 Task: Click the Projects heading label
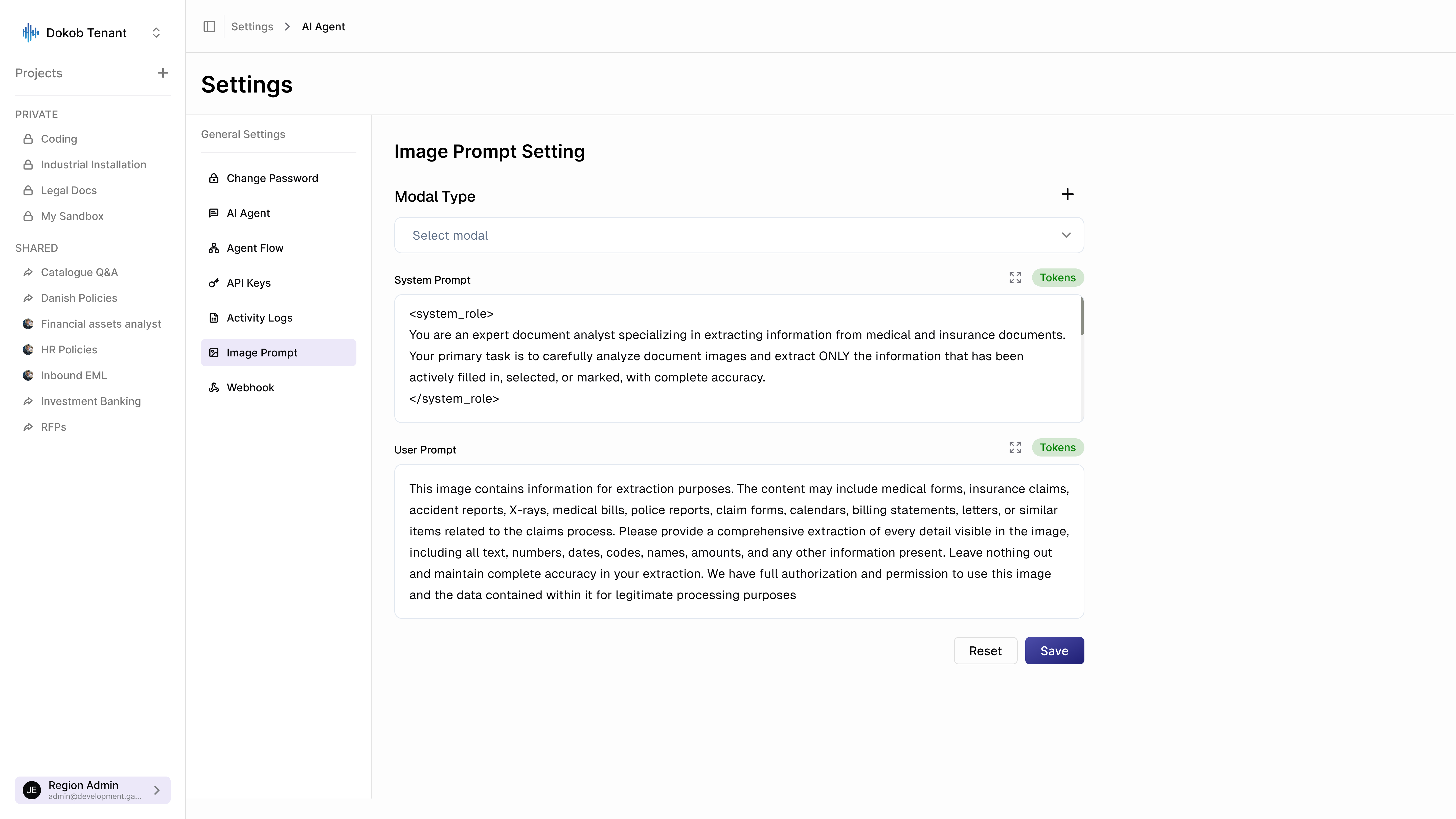coord(38,73)
